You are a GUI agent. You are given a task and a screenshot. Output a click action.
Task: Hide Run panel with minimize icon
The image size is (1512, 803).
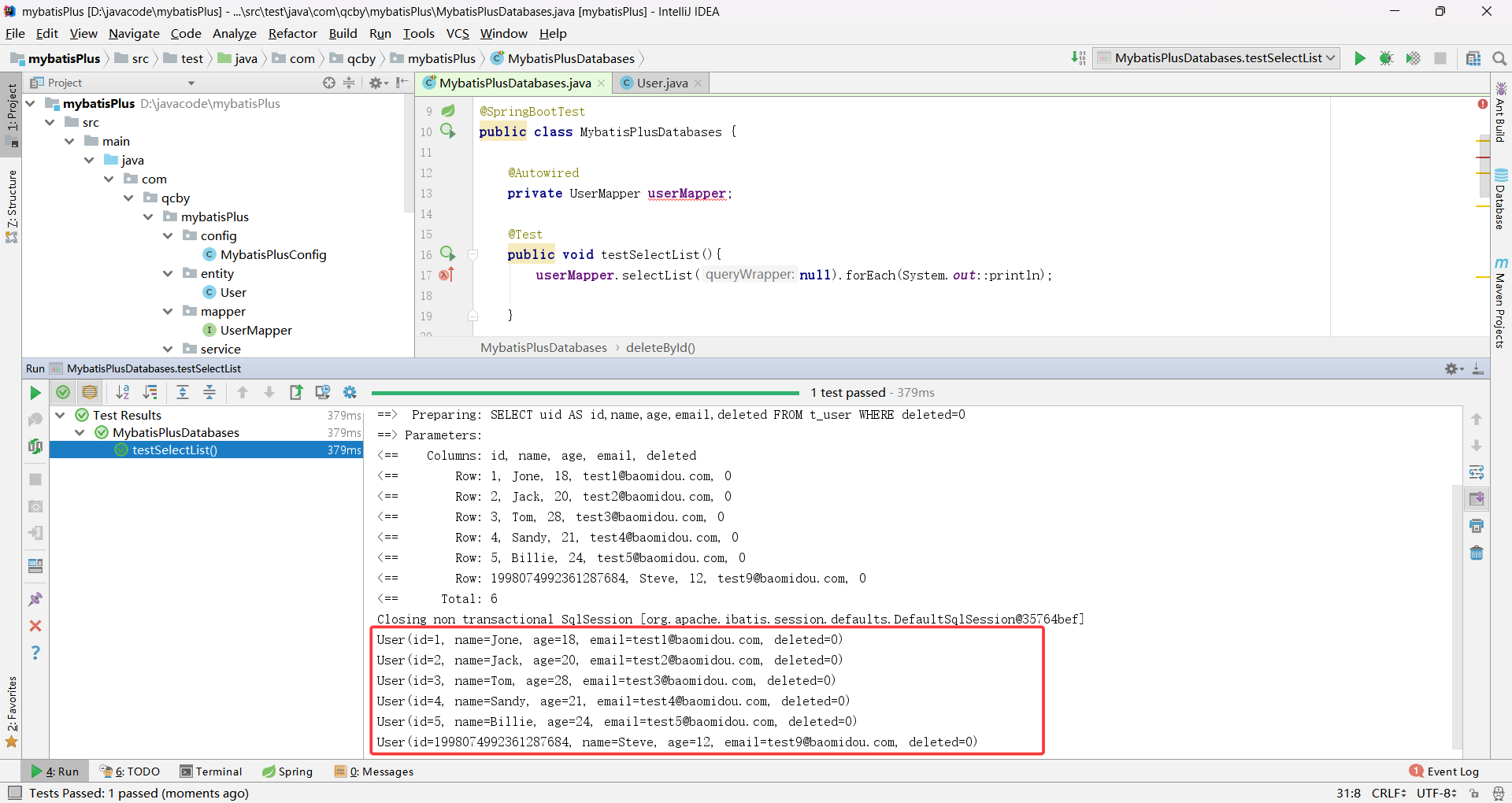pos(1478,368)
